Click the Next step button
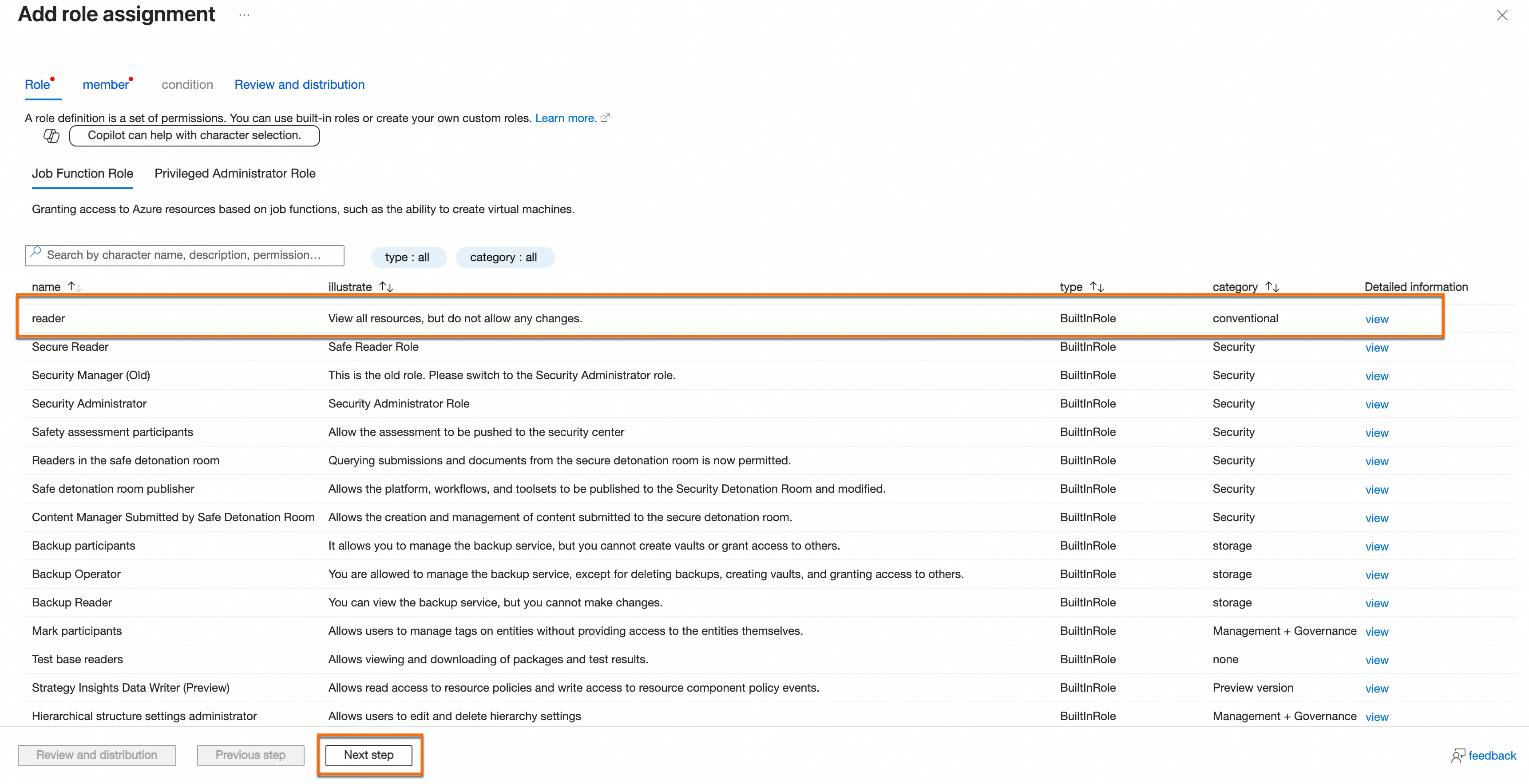The image size is (1529, 784). pos(368,755)
